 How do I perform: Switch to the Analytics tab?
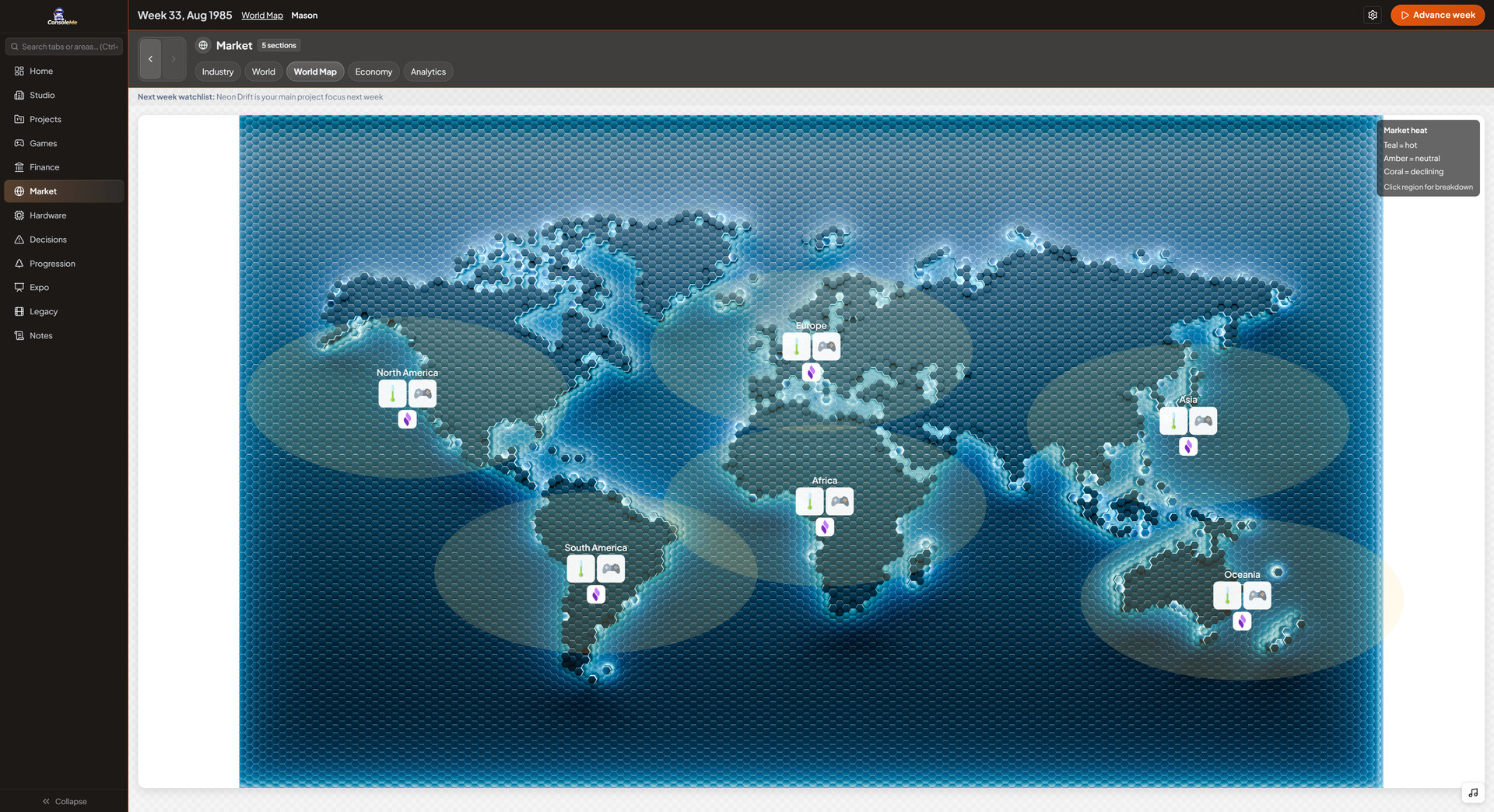coord(428,72)
